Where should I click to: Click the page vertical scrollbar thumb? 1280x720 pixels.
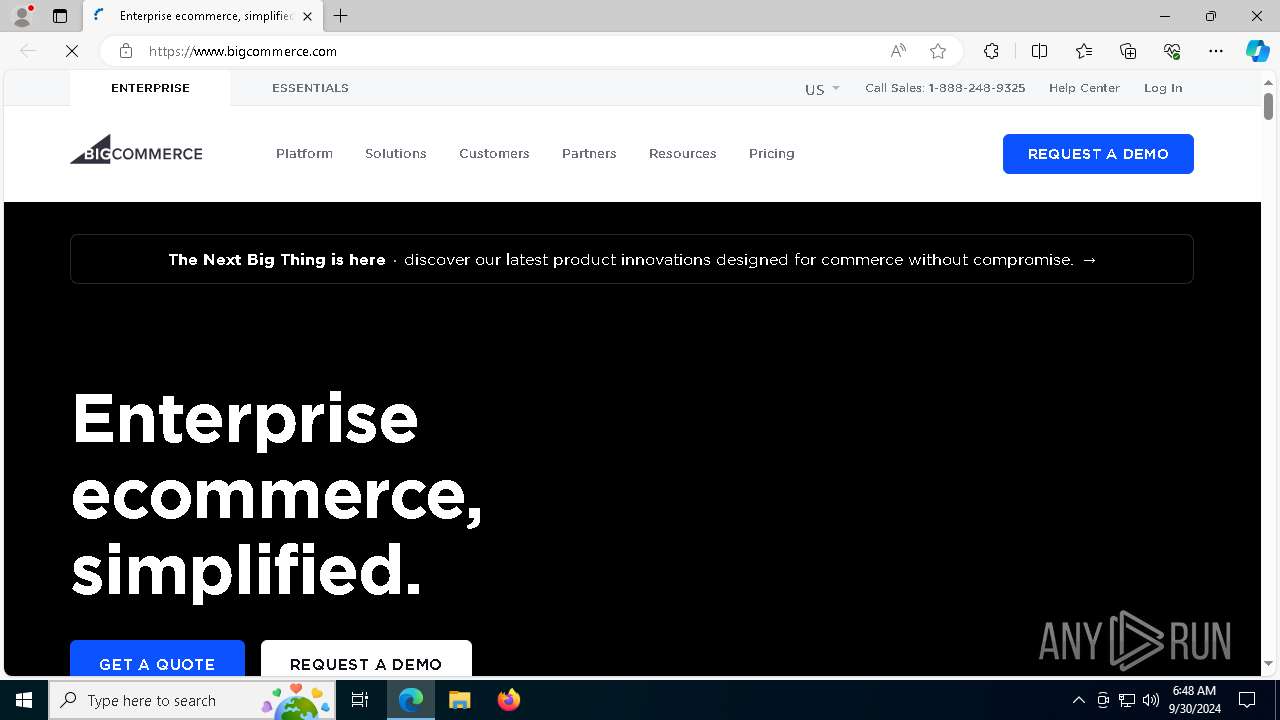click(1268, 105)
